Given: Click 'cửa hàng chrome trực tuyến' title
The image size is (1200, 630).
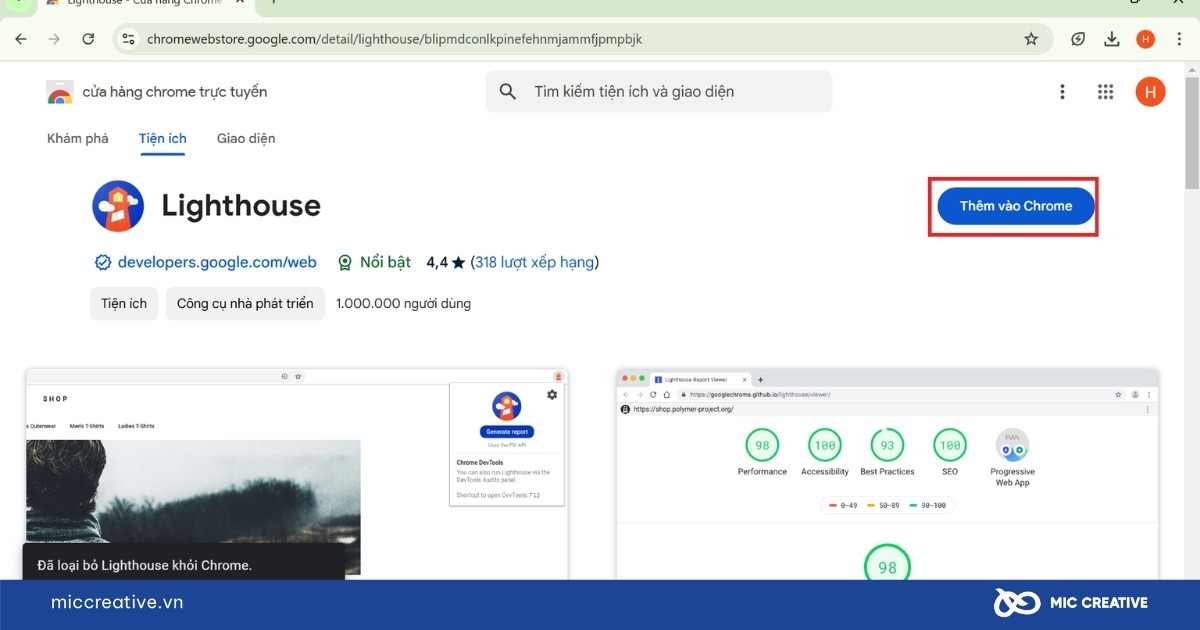Looking at the screenshot, I should (x=175, y=92).
